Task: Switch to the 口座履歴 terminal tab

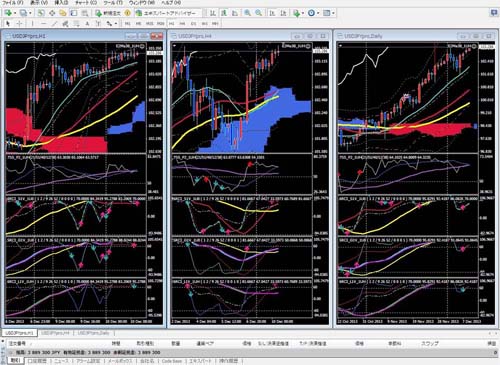Action: [x=36, y=361]
